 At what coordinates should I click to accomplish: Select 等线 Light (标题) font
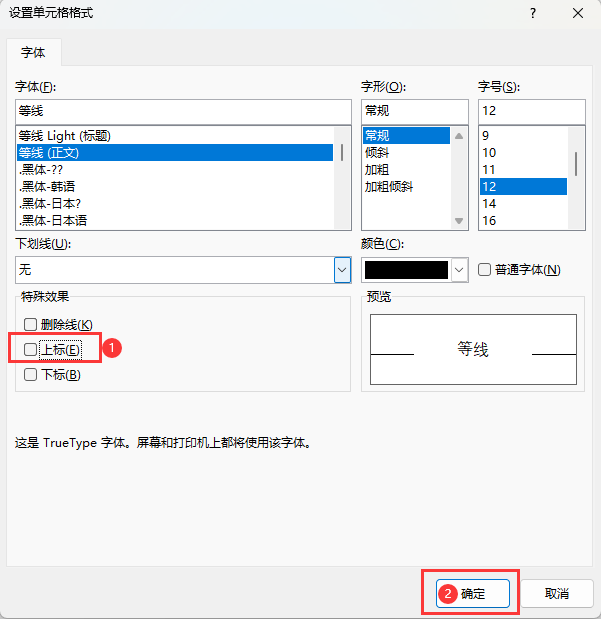[x=175, y=136]
